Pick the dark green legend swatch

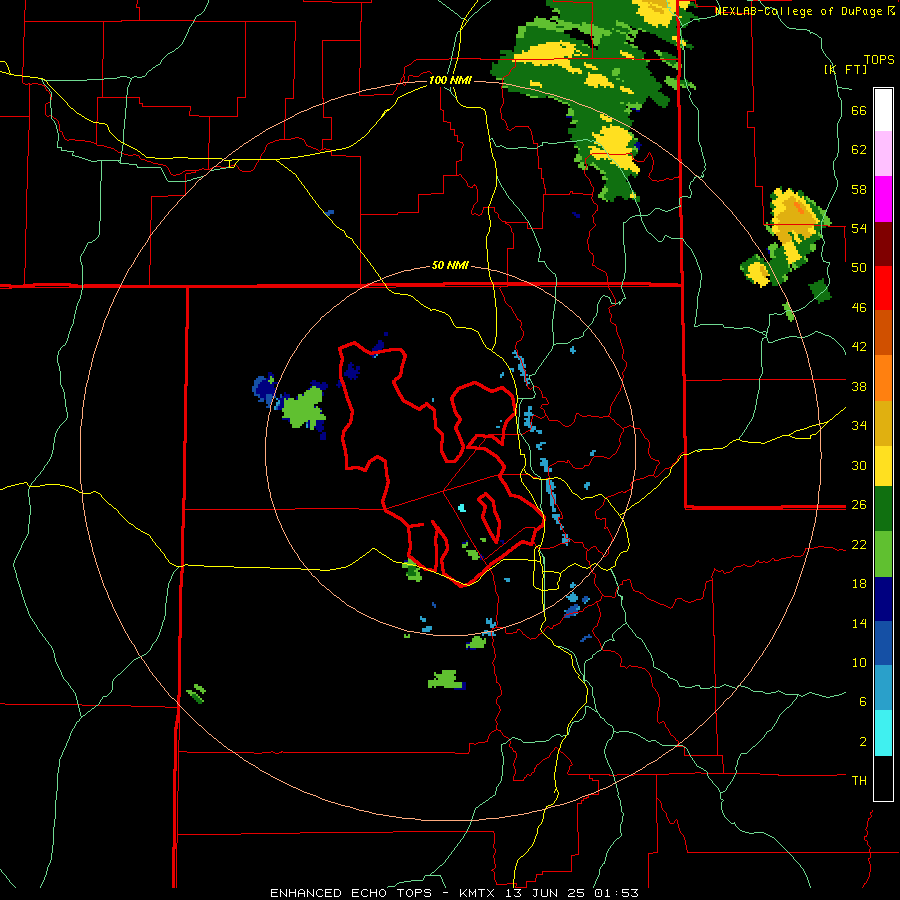[x=883, y=509]
